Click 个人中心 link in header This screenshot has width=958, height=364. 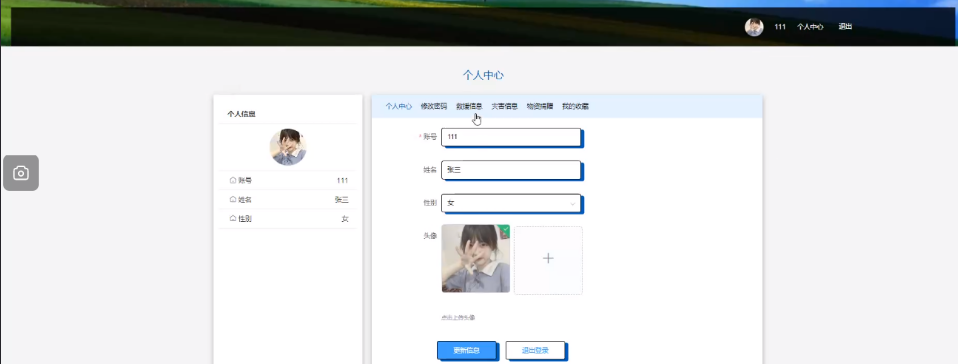810,27
